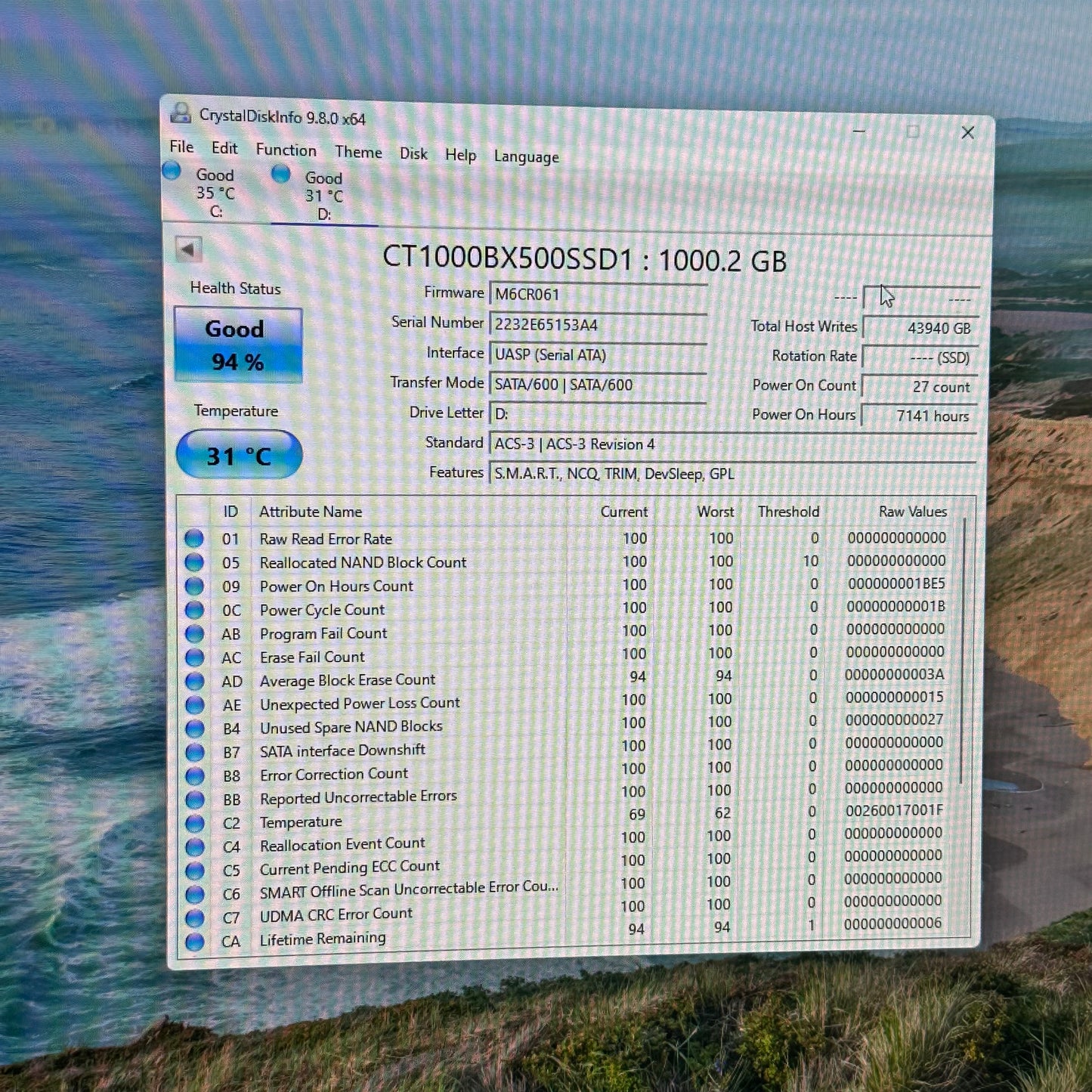Click status orb for Raw Read Error Rate
Viewport: 1092px width, 1092px height.
(194, 538)
